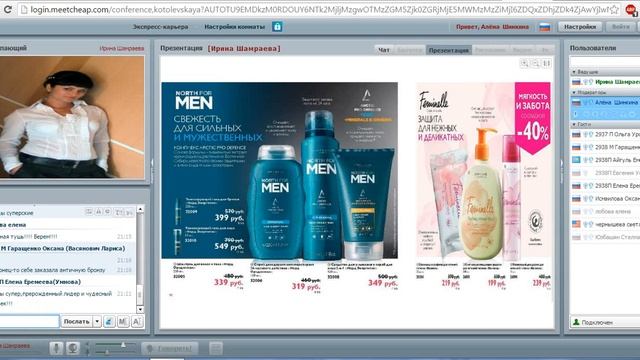Click the chat message input field

(x=29, y=322)
